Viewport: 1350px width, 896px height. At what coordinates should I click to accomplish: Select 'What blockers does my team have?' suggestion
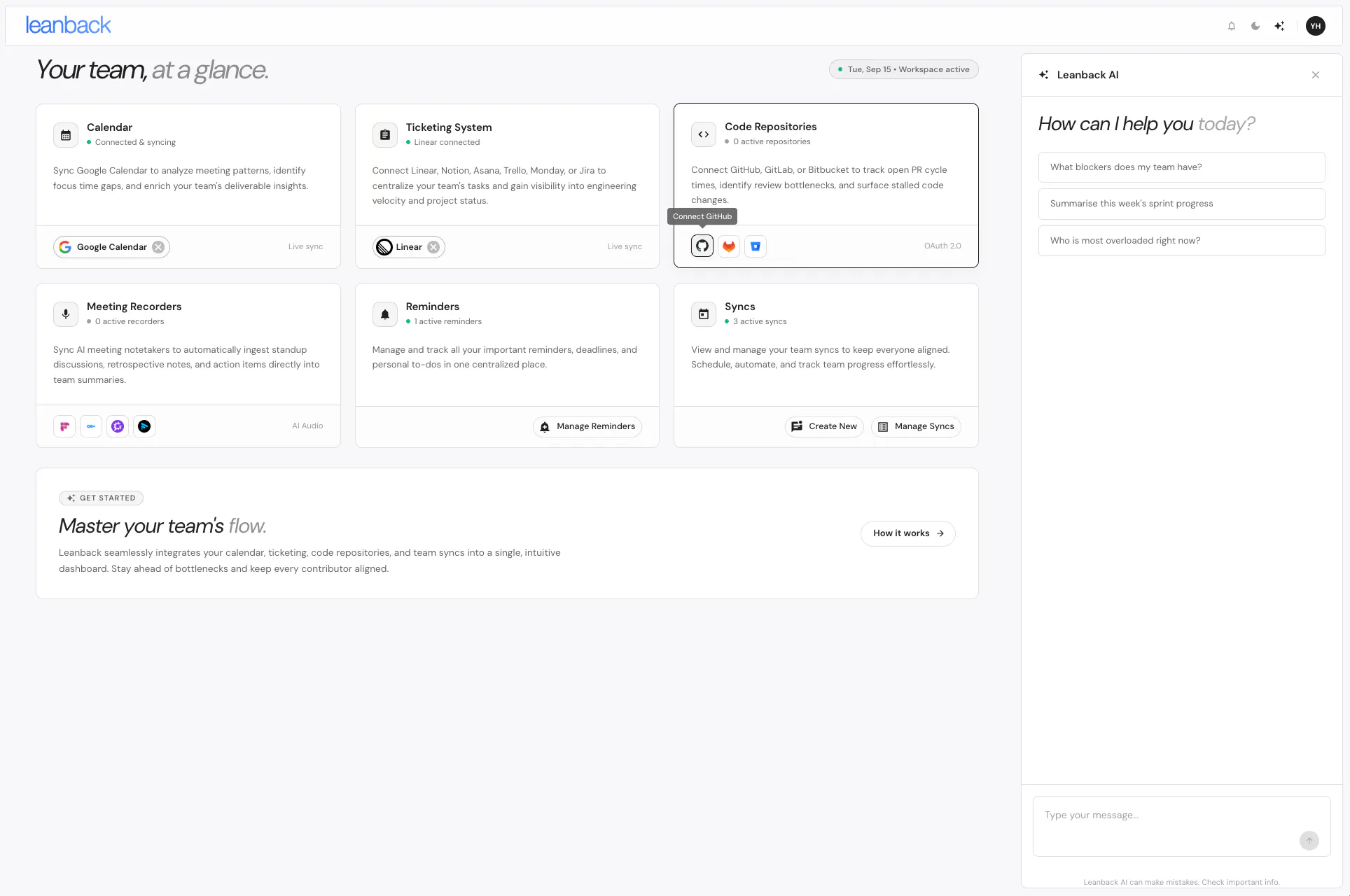click(x=1182, y=167)
